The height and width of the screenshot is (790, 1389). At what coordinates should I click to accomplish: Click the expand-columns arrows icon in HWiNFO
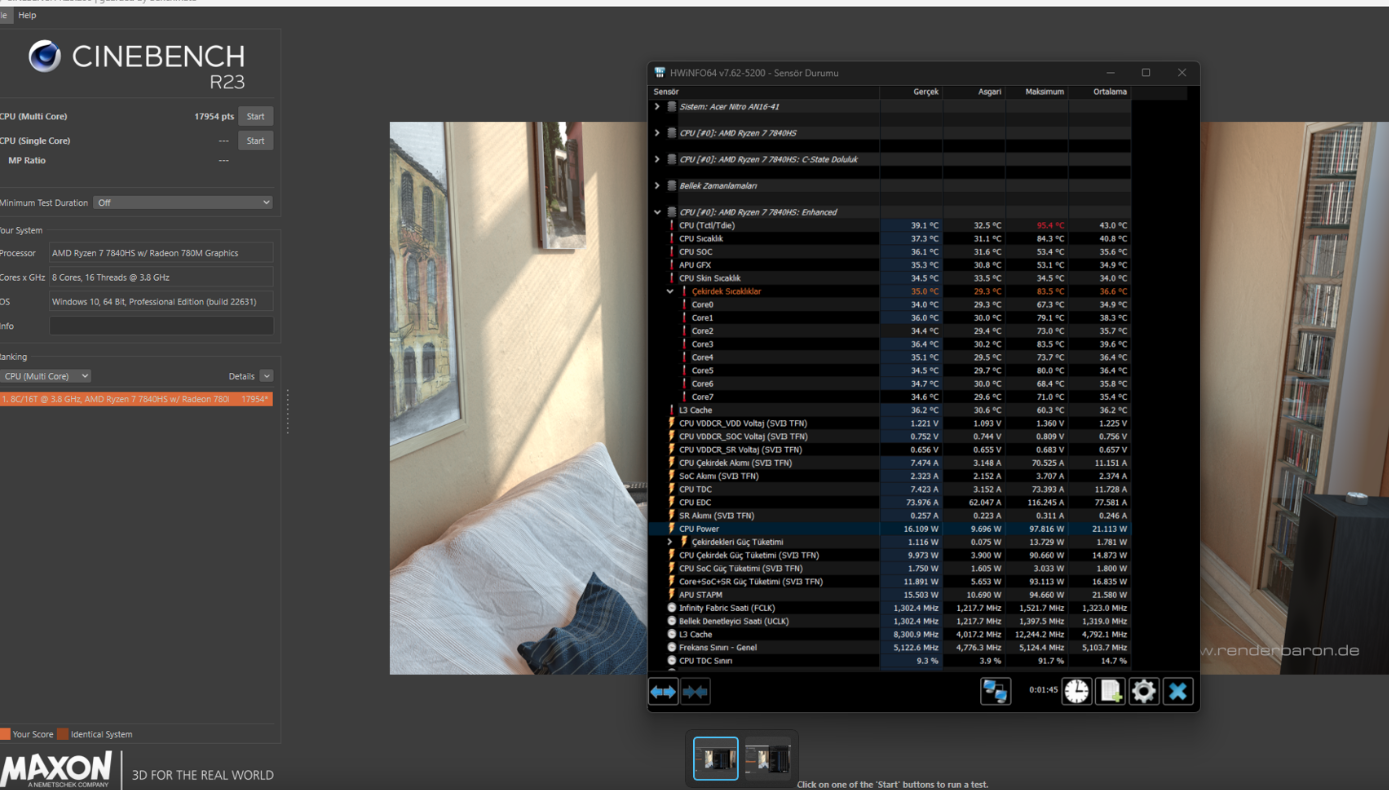pos(663,691)
